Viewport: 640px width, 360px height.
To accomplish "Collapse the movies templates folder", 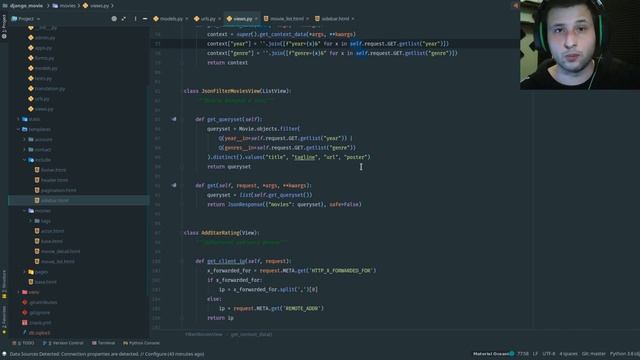I will (24, 211).
